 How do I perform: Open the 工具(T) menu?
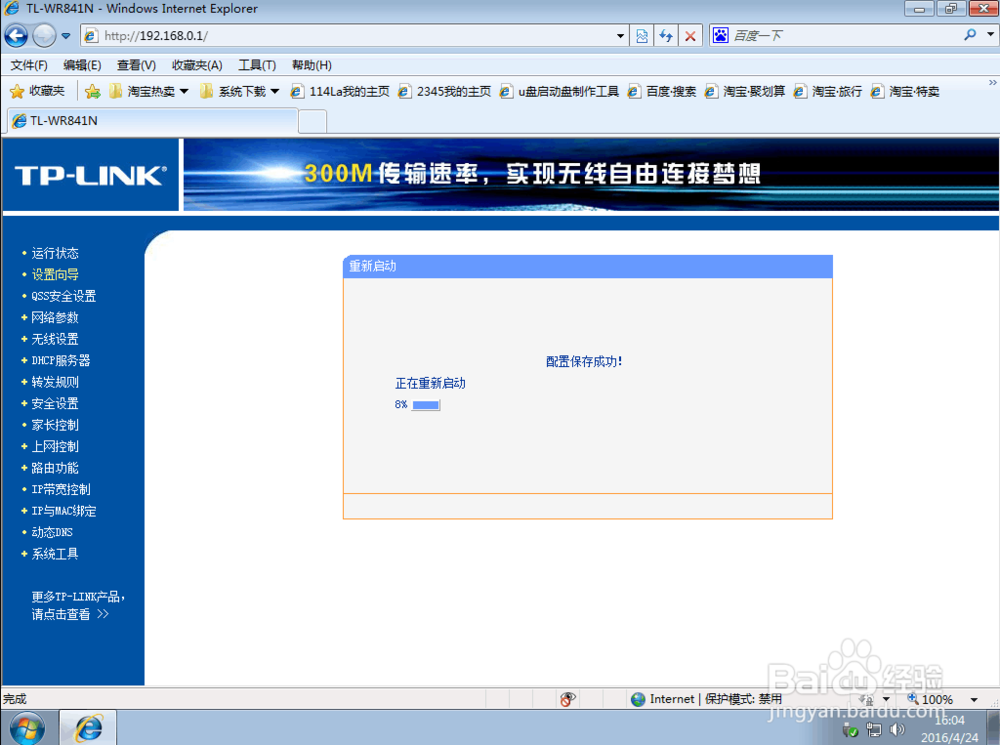pyautogui.click(x=256, y=65)
